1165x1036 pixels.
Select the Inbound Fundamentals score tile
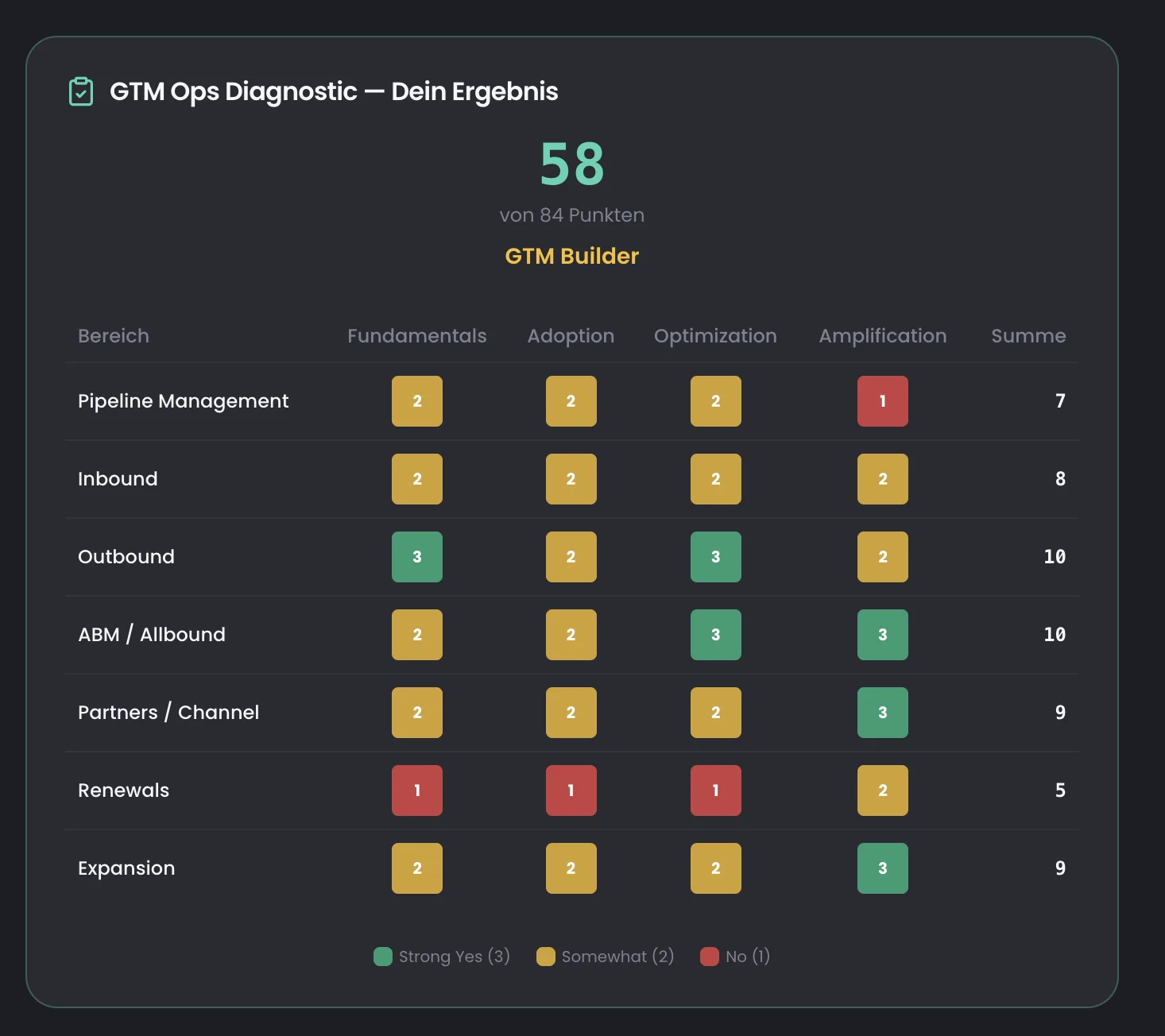[x=417, y=479]
